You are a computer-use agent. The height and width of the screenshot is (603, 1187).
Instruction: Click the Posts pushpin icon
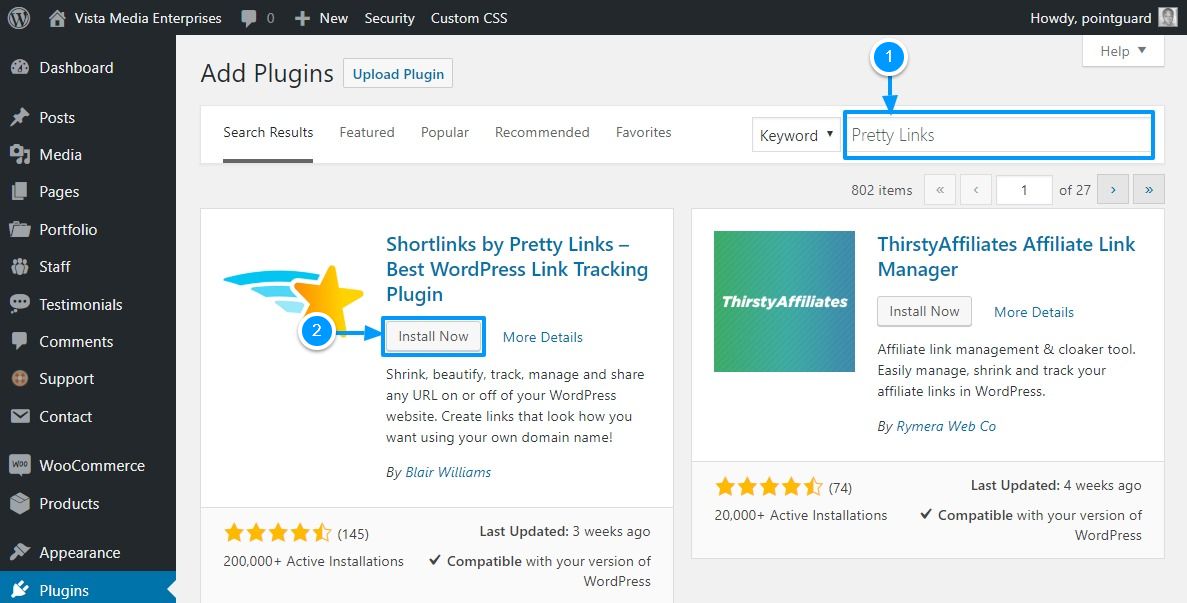tap(20, 117)
